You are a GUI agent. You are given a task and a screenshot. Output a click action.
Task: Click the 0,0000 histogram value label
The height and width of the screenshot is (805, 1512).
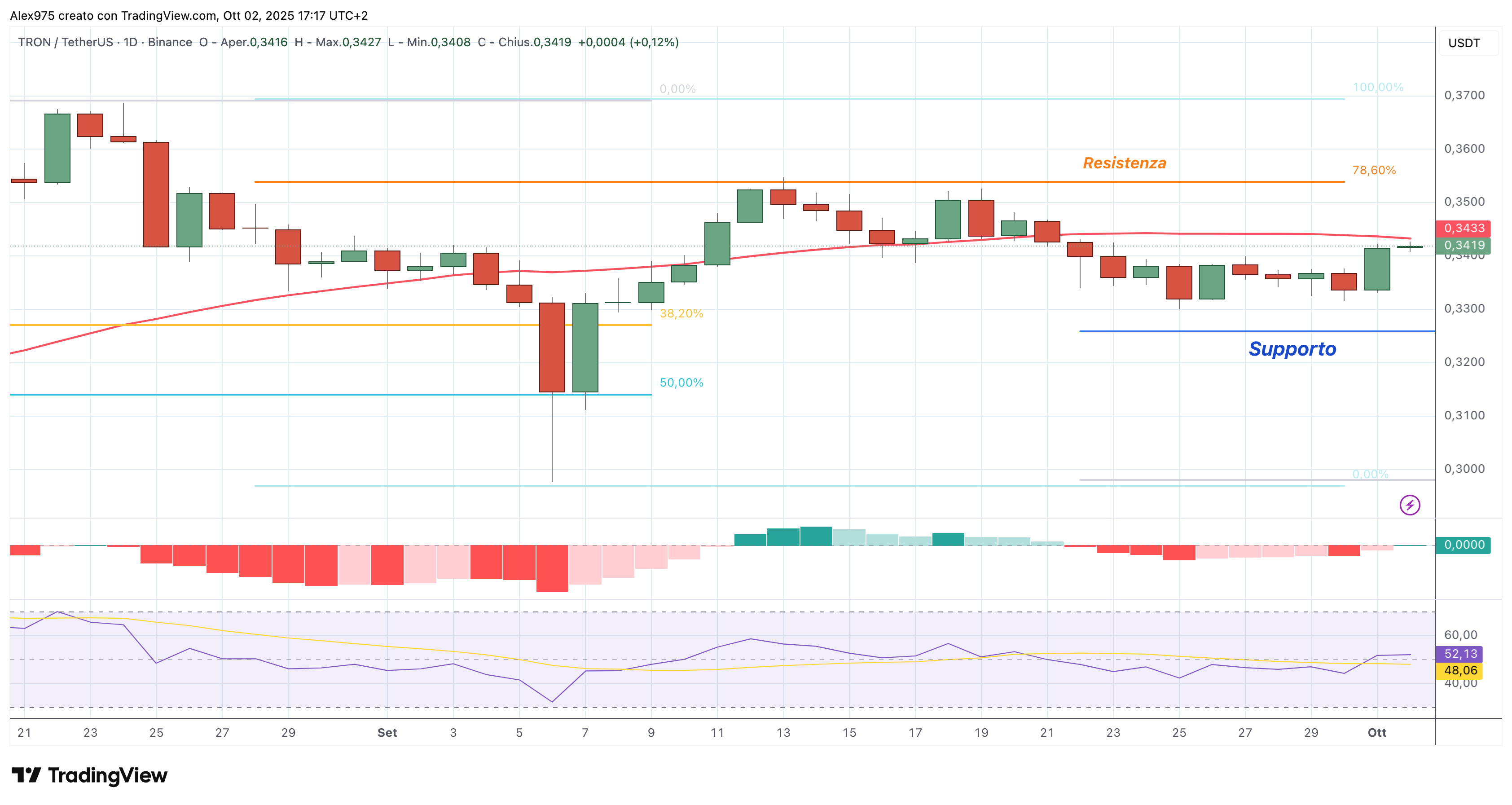(1464, 545)
